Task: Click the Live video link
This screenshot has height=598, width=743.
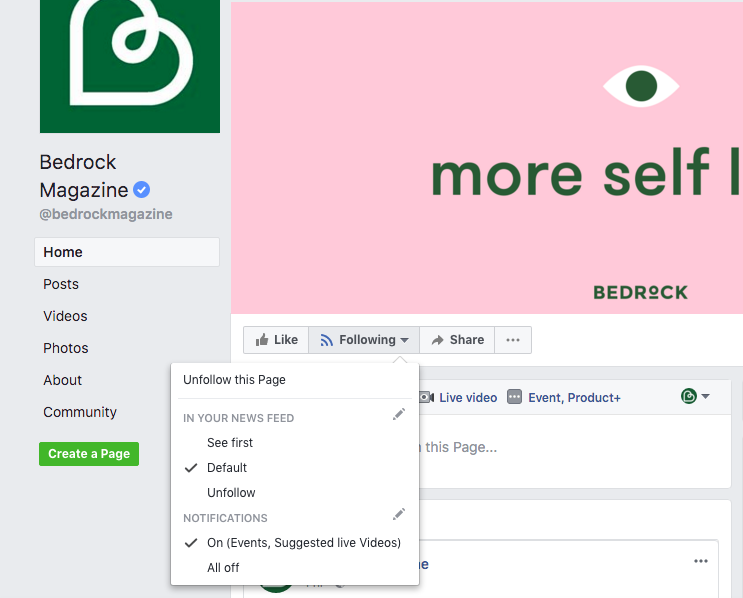Action: (x=468, y=398)
